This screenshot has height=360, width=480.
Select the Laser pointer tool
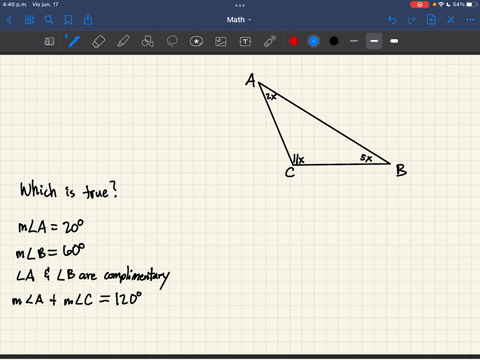point(270,41)
